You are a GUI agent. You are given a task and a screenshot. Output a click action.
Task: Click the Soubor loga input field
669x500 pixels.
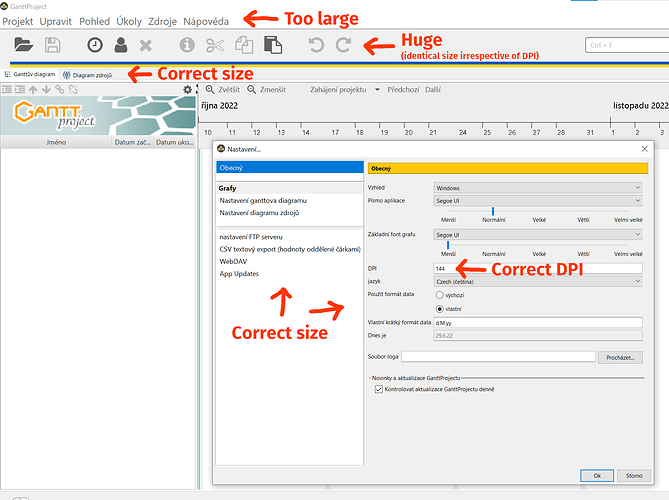click(x=498, y=357)
